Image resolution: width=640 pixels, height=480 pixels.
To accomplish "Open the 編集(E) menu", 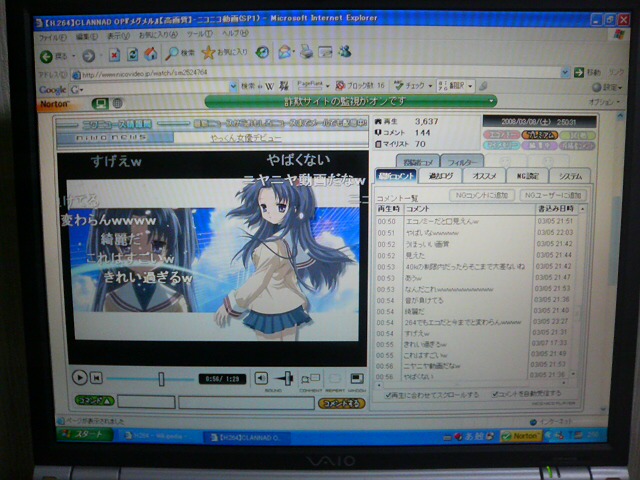I will point(87,37).
